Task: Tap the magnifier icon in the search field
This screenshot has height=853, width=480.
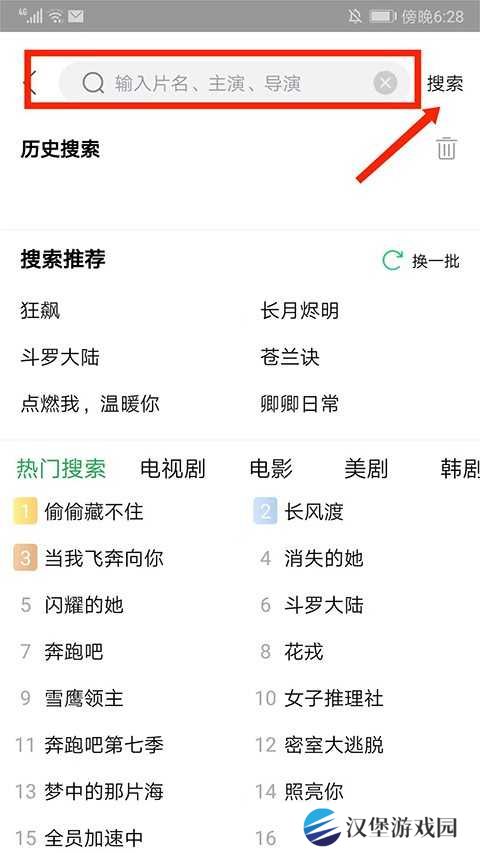Action: pos(93,83)
